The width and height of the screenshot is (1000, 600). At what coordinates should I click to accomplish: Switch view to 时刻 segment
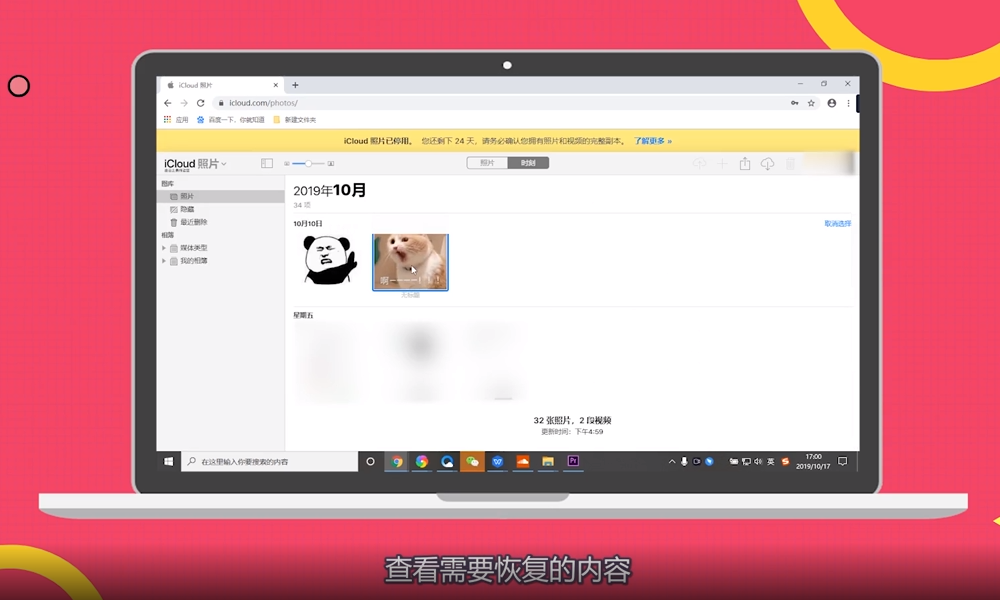528,163
